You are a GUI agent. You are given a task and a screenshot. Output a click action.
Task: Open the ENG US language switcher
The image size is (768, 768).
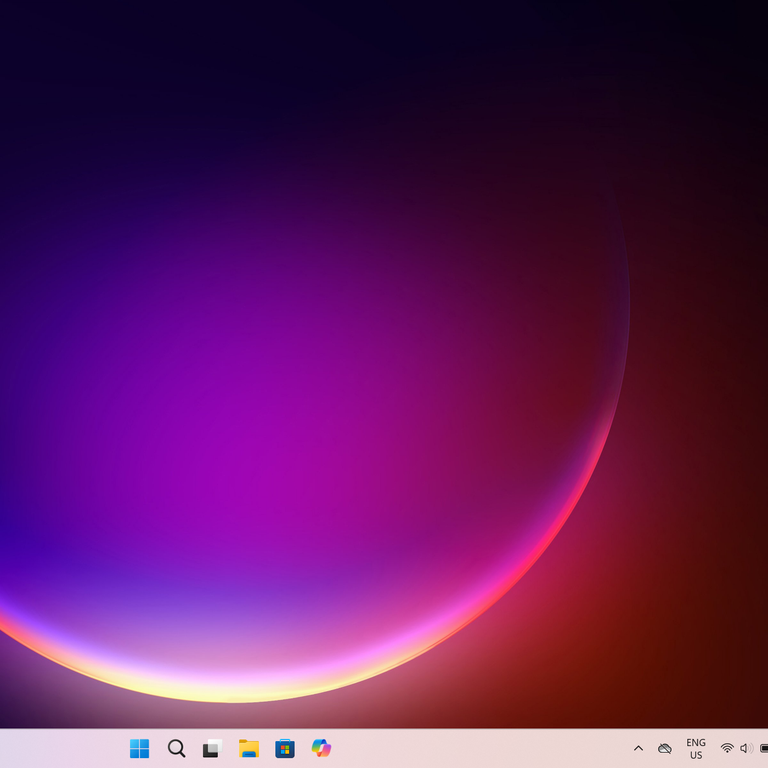tap(696, 748)
